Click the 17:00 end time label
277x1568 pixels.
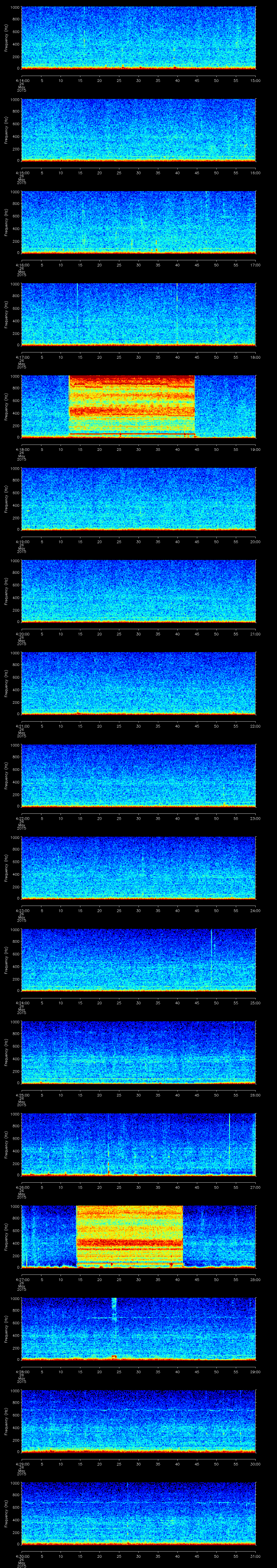pos(256,265)
